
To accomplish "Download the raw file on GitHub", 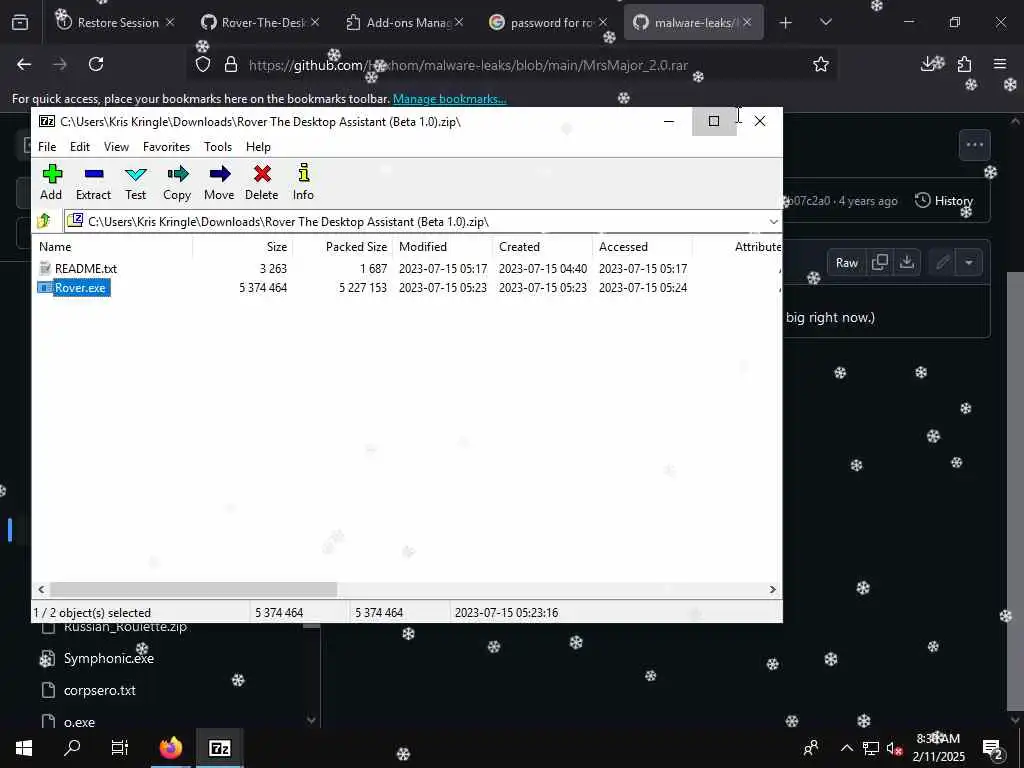I will tap(906, 263).
